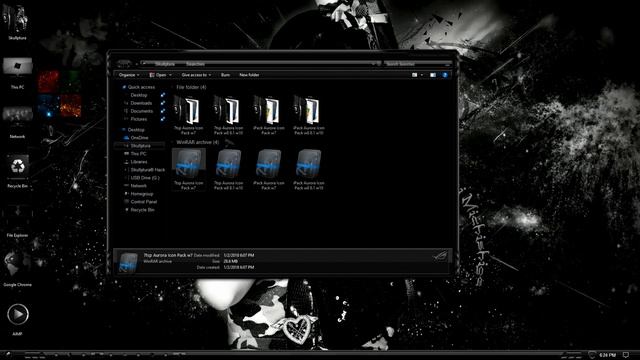Click pin icon beside Documents

162,111
